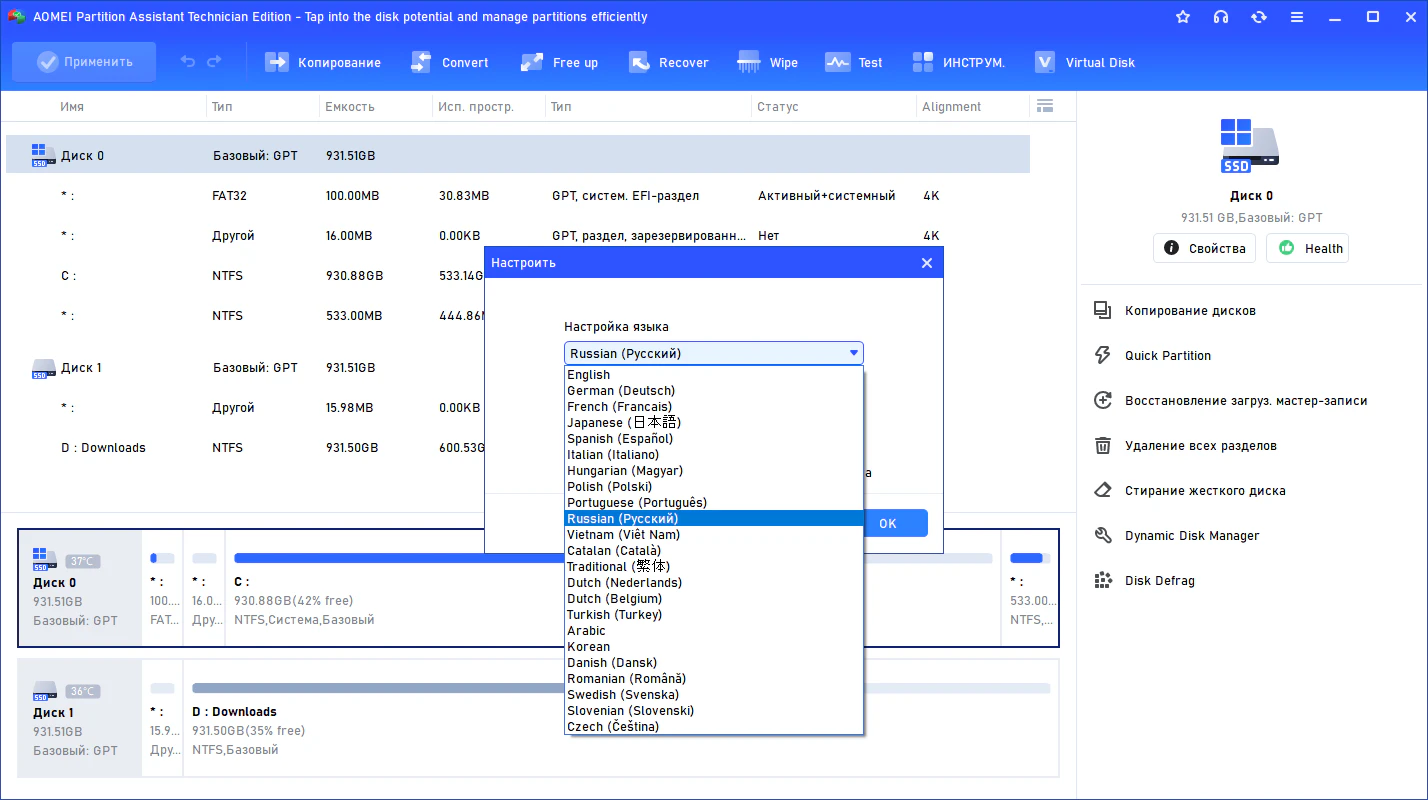This screenshot has width=1428, height=800.
Task: Open the Свойства properties button
Action: pos(1204,249)
